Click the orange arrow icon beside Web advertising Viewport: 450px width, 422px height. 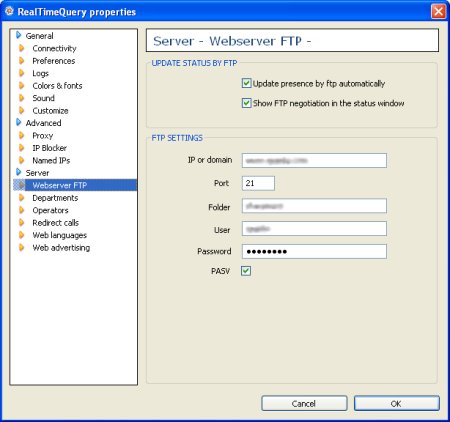point(22,247)
